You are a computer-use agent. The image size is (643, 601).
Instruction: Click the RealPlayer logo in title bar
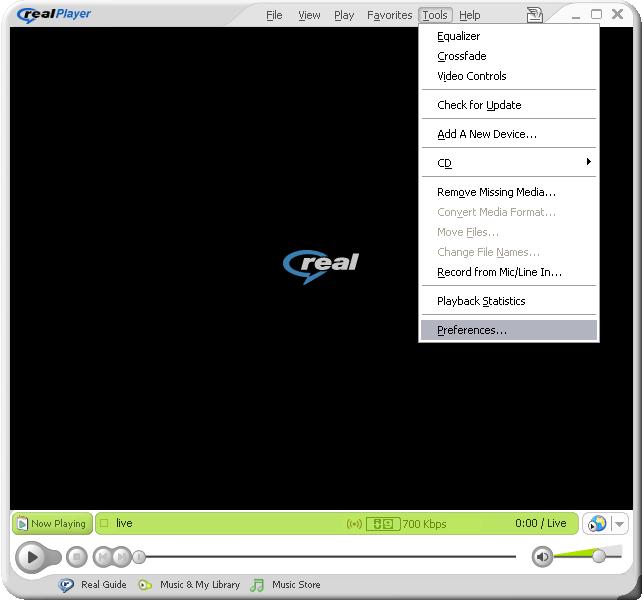(x=54, y=14)
